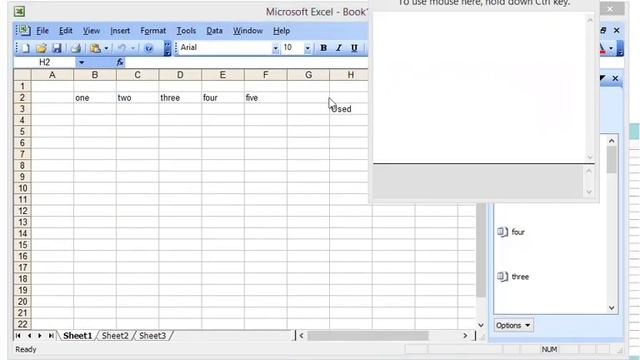This screenshot has height=360, width=640.
Task: Go to previous sheet tab arrow
Action: pyautogui.click(x=29, y=336)
